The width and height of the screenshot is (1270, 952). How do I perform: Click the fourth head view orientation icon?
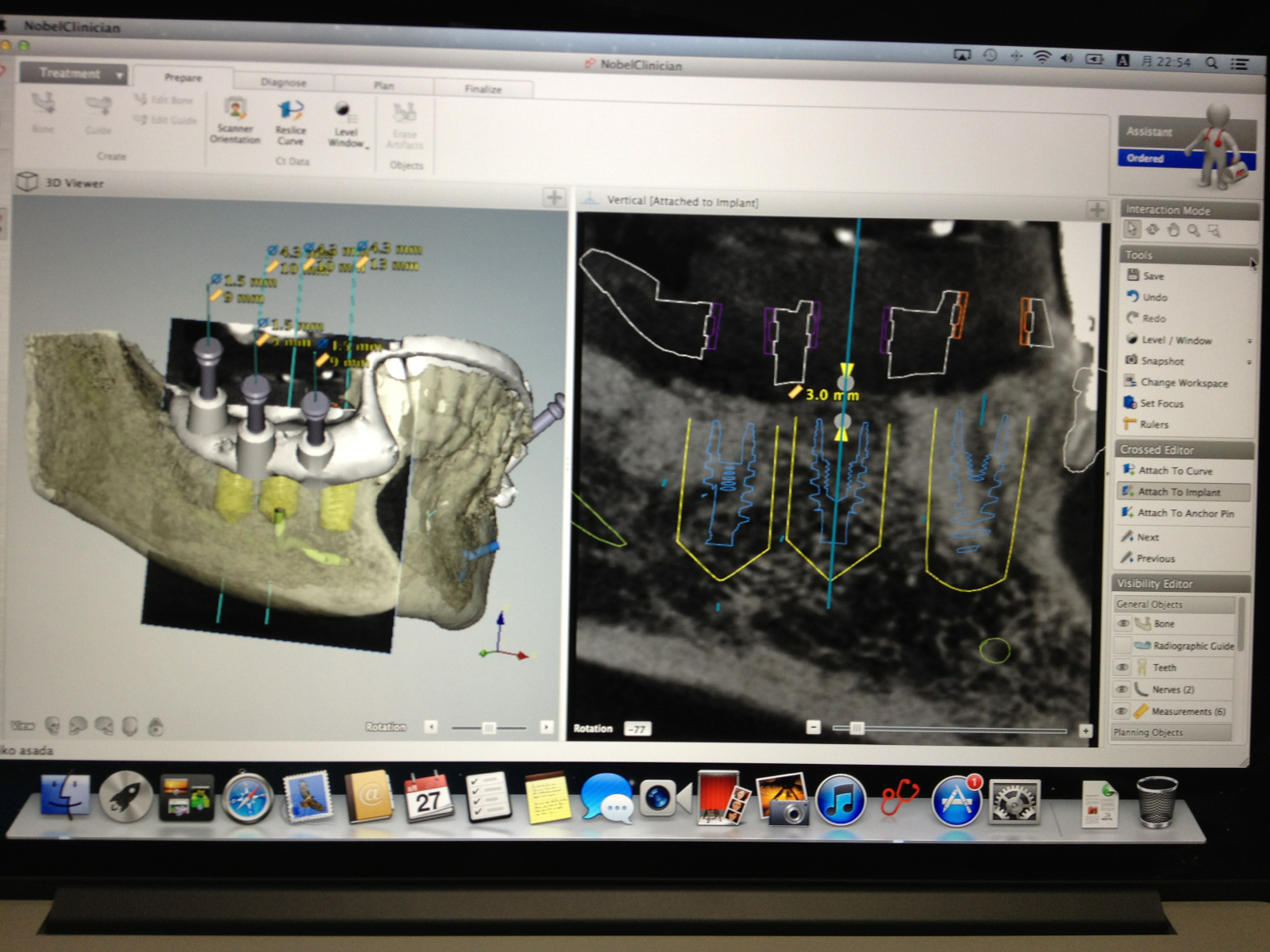pos(130,726)
